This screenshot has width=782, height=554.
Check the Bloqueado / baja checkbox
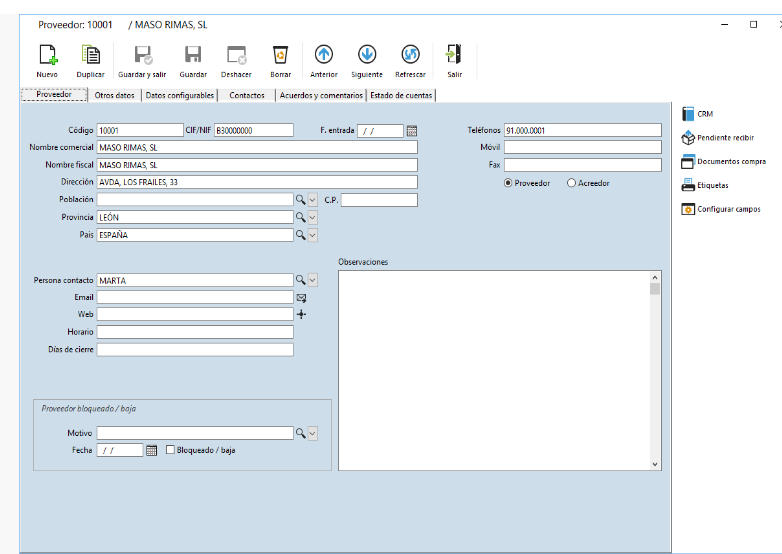[171, 450]
